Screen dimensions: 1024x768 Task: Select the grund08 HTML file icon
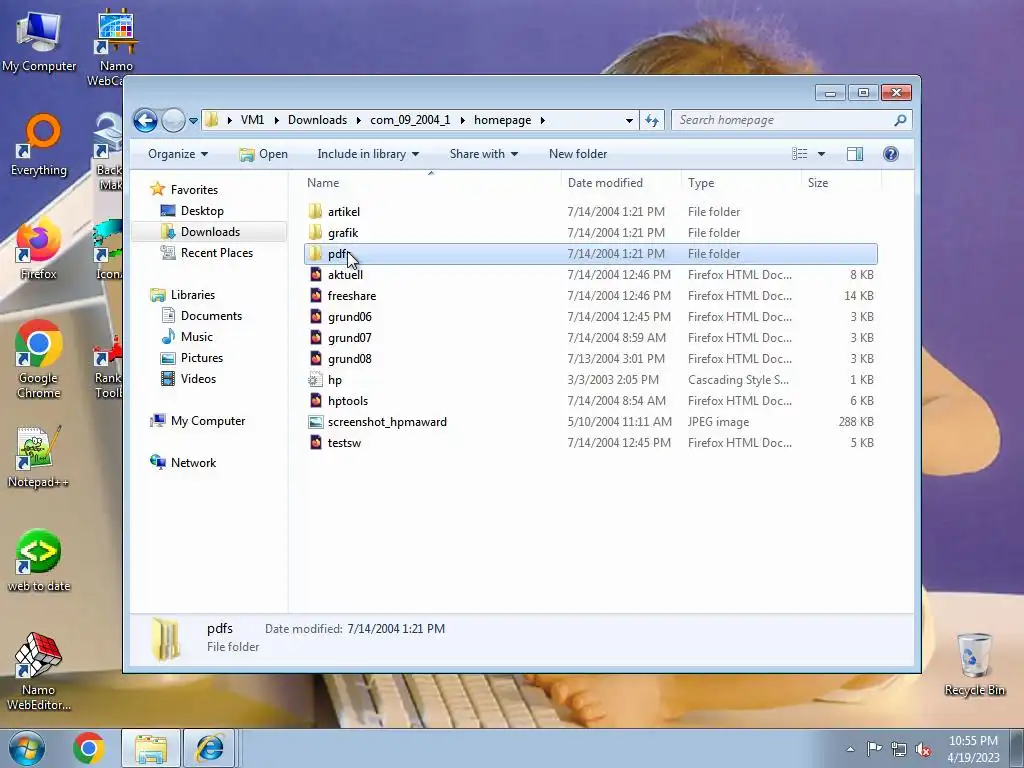[315, 359]
